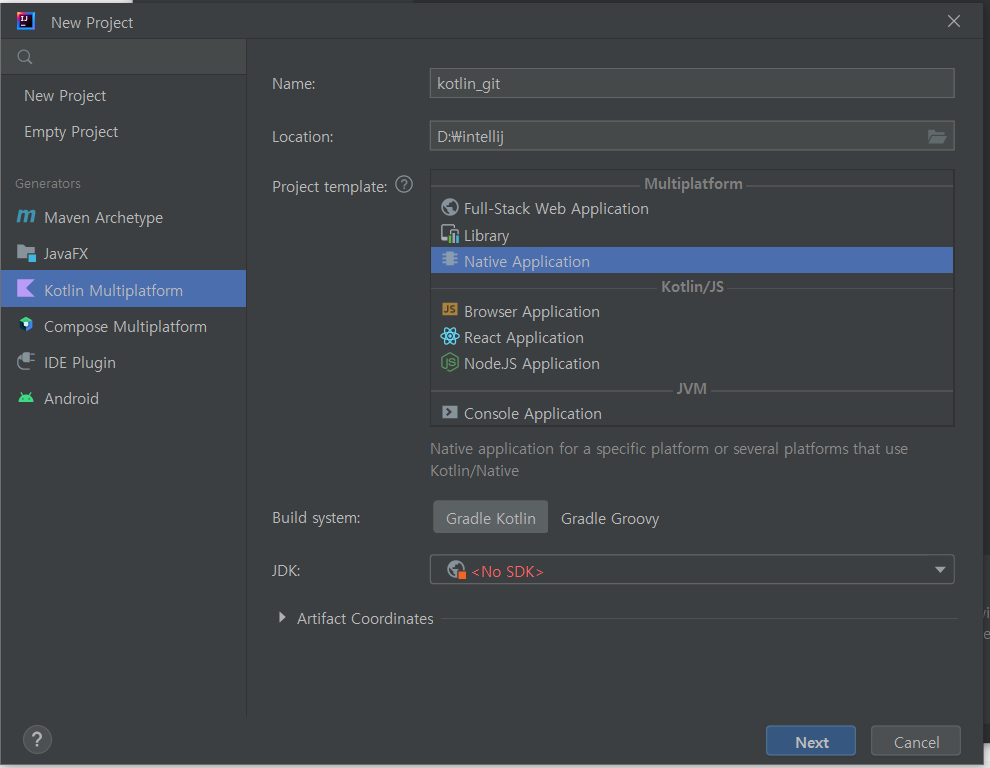This screenshot has height=768, width=990.
Task: Open the JDK dropdown arrow
Action: [939, 570]
